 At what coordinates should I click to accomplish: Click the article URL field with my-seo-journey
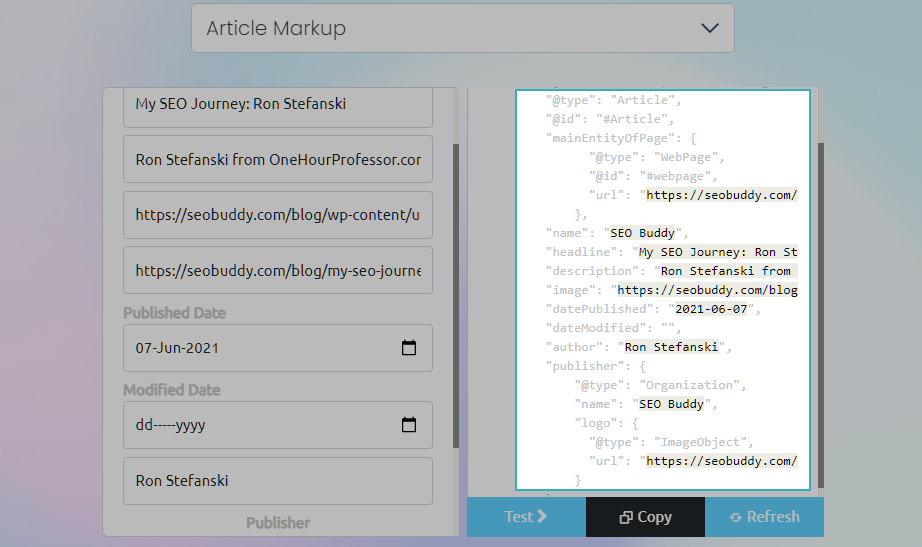tap(278, 271)
